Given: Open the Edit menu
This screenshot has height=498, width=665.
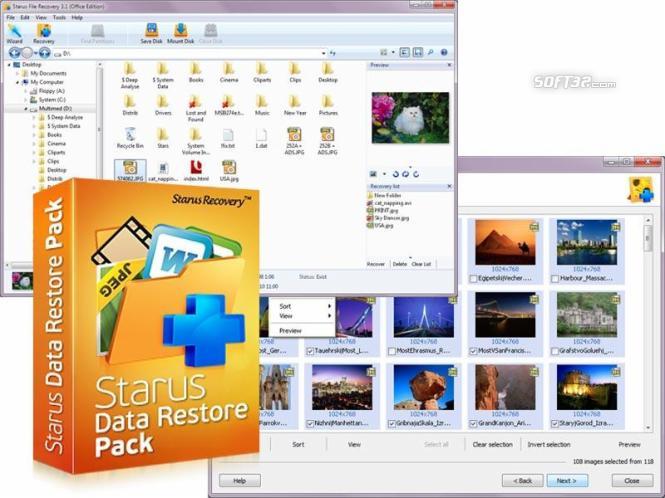Looking at the screenshot, I should coord(25,17).
